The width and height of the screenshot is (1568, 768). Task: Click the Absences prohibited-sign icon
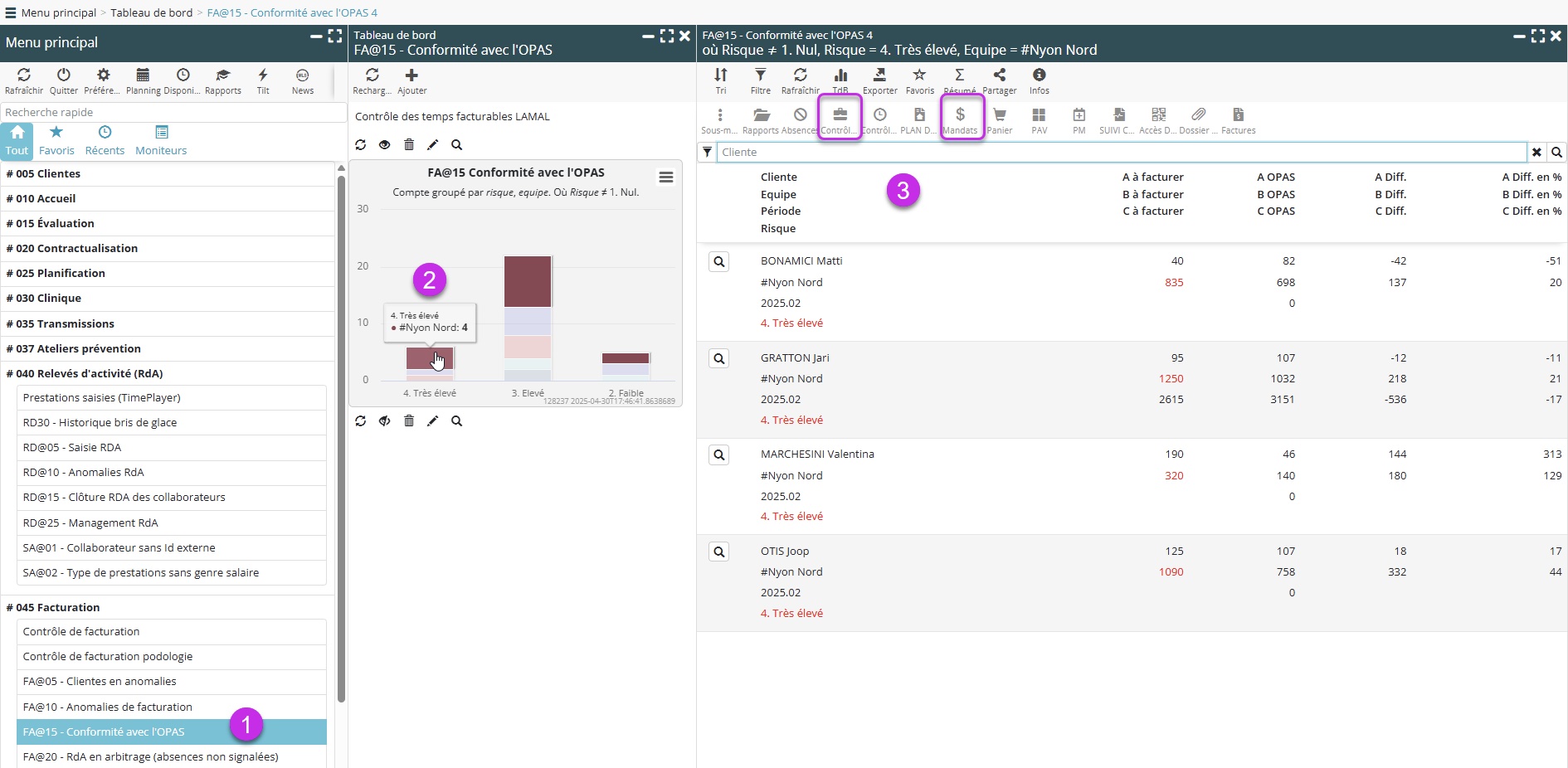click(x=800, y=117)
